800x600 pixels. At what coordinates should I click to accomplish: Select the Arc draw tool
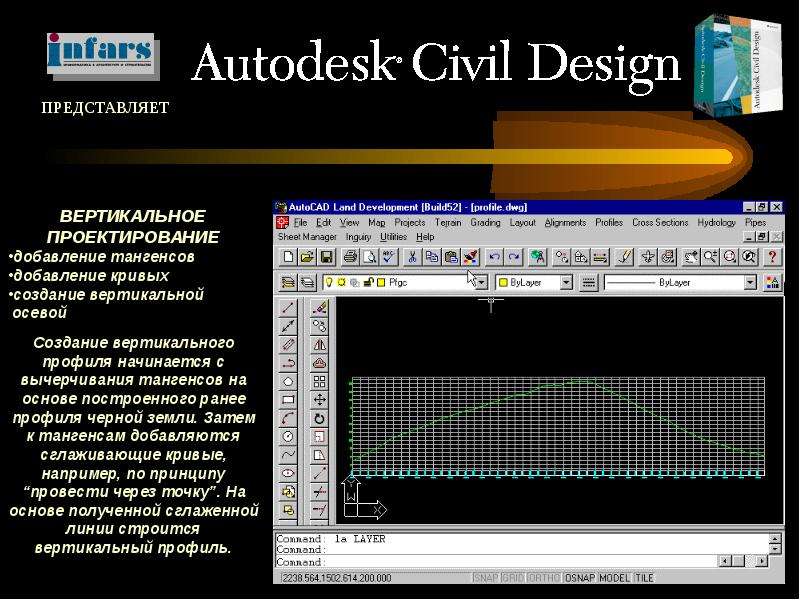tap(288, 418)
